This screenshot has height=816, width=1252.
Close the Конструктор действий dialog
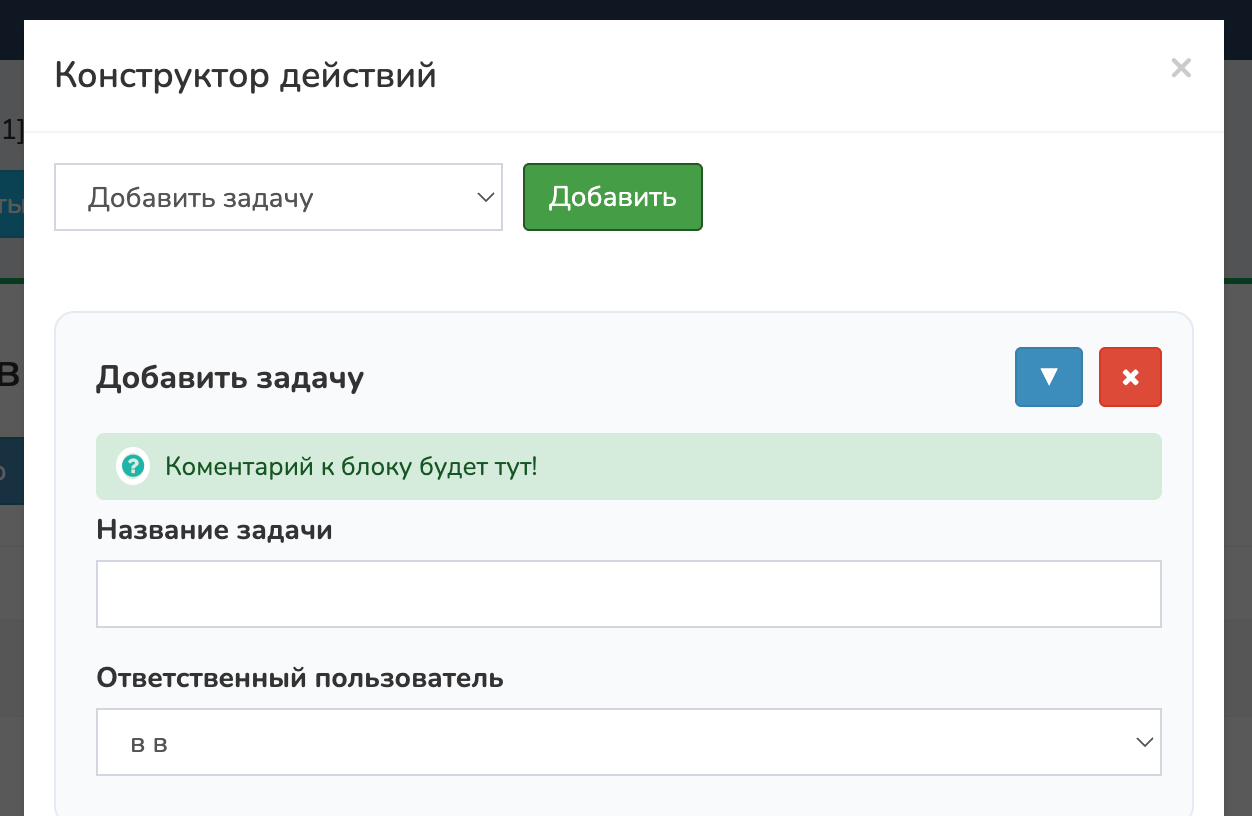click(x=1181, y=68)
